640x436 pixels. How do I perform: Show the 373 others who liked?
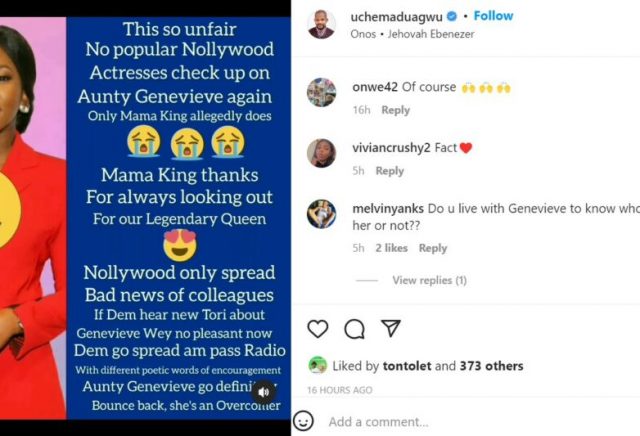coord(491,366)
